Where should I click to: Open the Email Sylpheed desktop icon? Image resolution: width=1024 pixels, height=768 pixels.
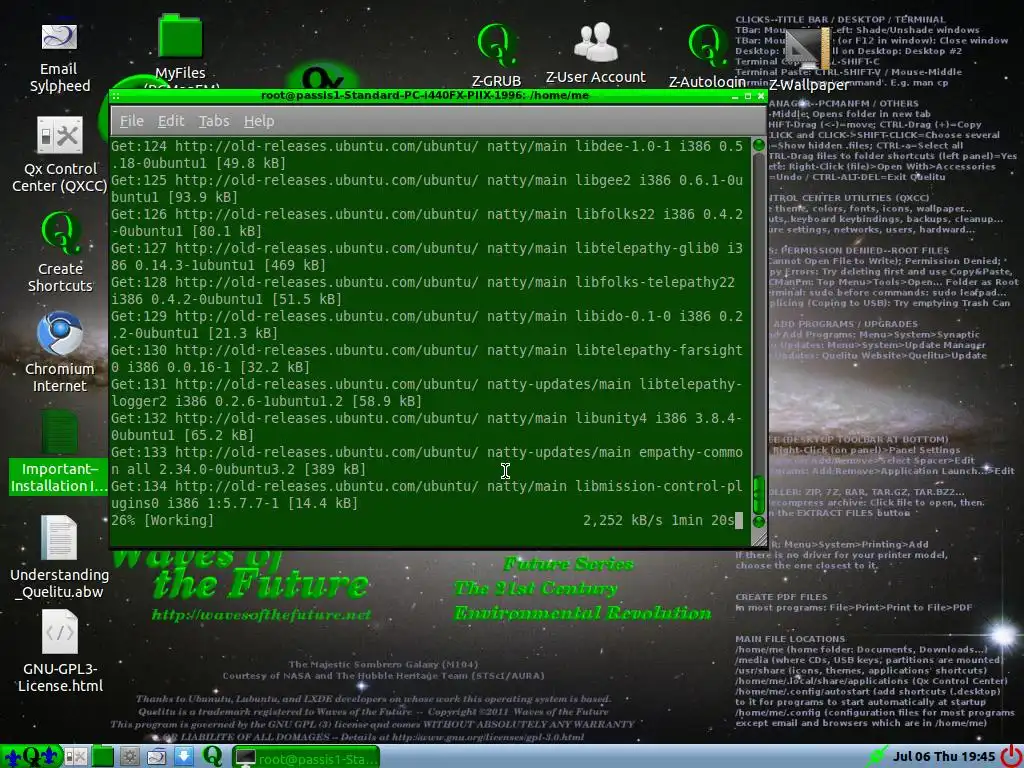click(59, 57)
